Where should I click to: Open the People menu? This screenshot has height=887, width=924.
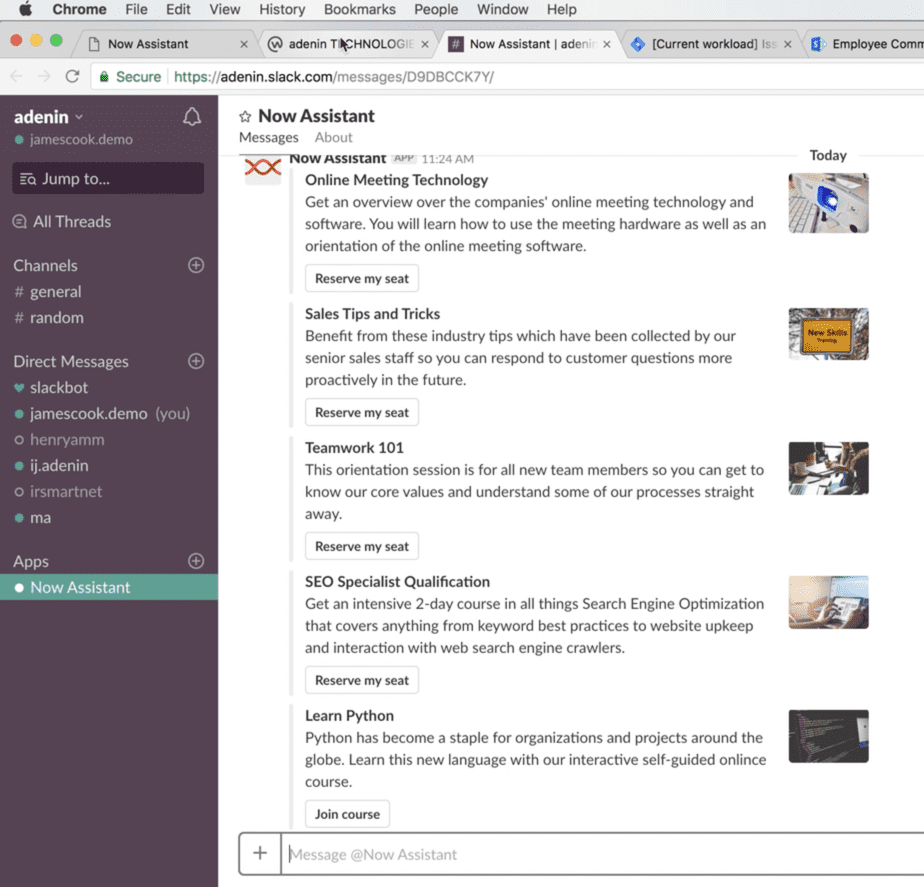[x=435, y=9]
